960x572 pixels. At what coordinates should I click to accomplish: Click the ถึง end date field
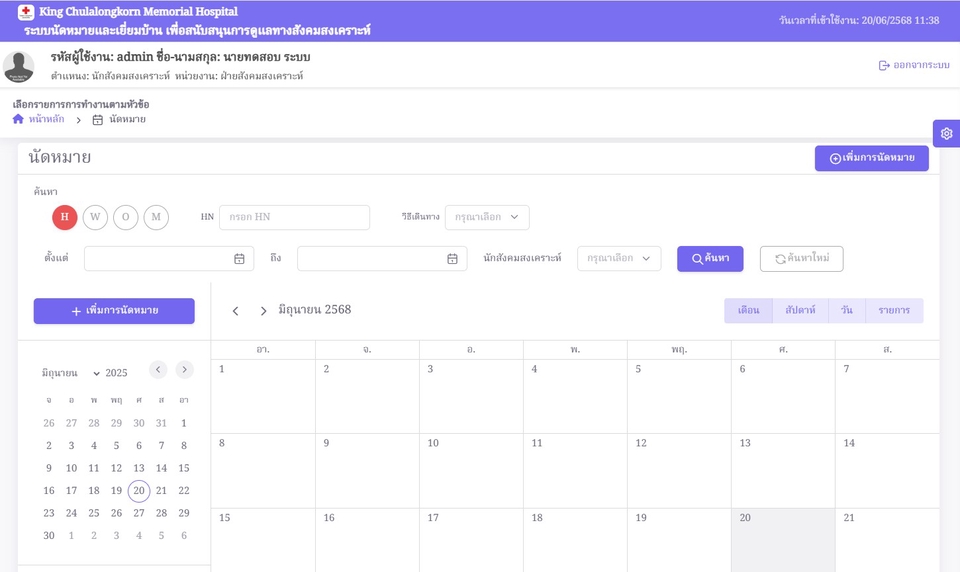click(x=382, y=258)
